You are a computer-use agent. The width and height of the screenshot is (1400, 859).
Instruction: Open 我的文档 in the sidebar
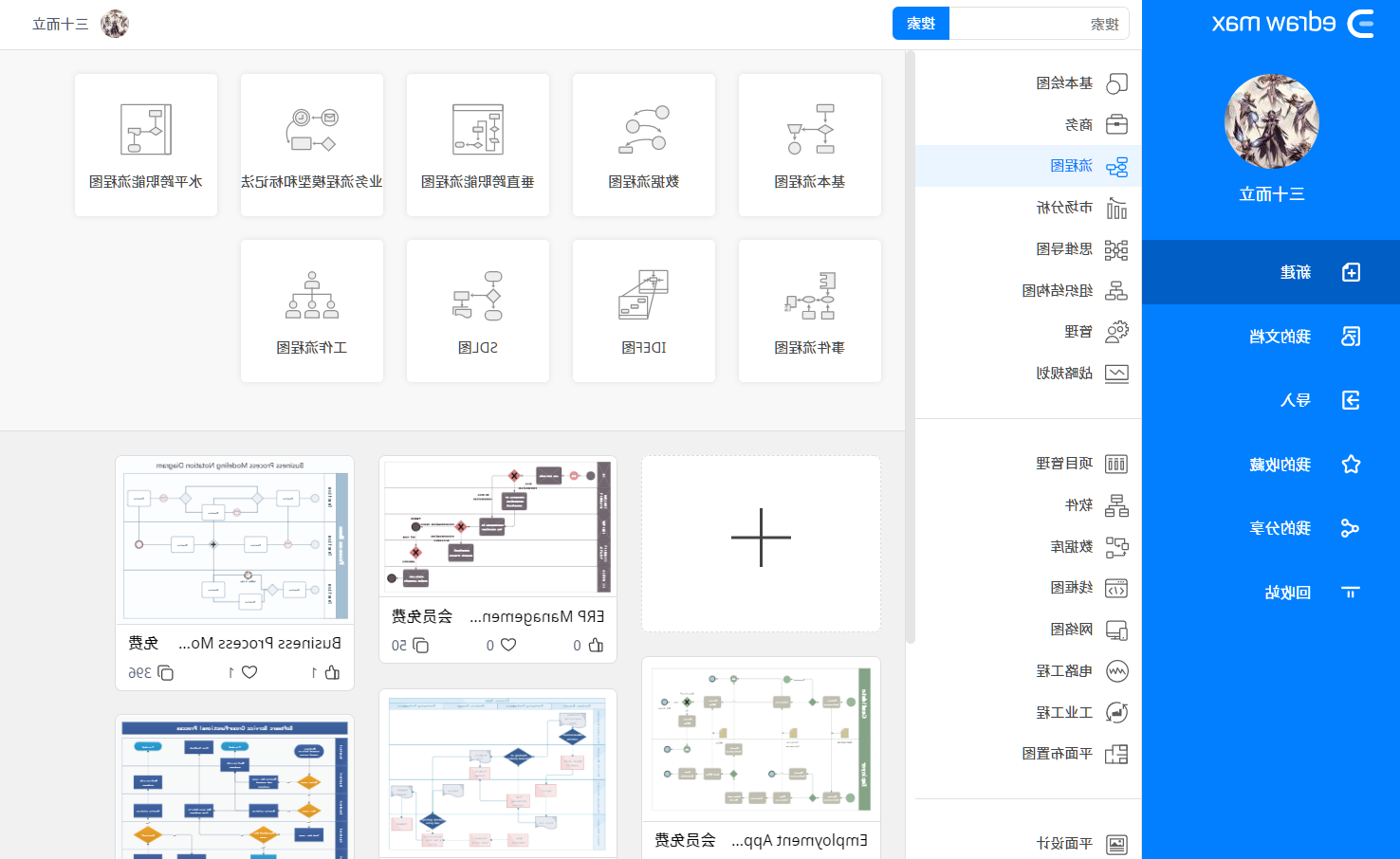(x=1271, y=337)
